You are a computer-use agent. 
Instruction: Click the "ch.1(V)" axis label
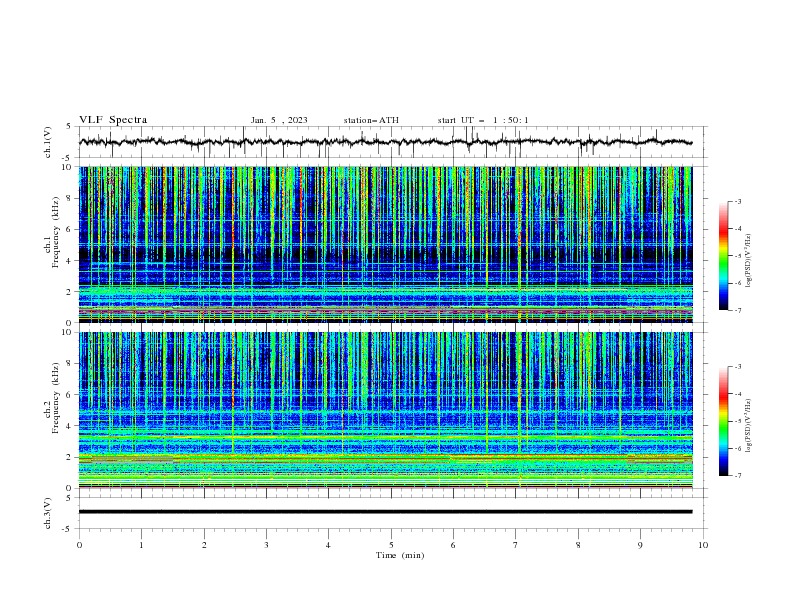[x=48, y=142]
